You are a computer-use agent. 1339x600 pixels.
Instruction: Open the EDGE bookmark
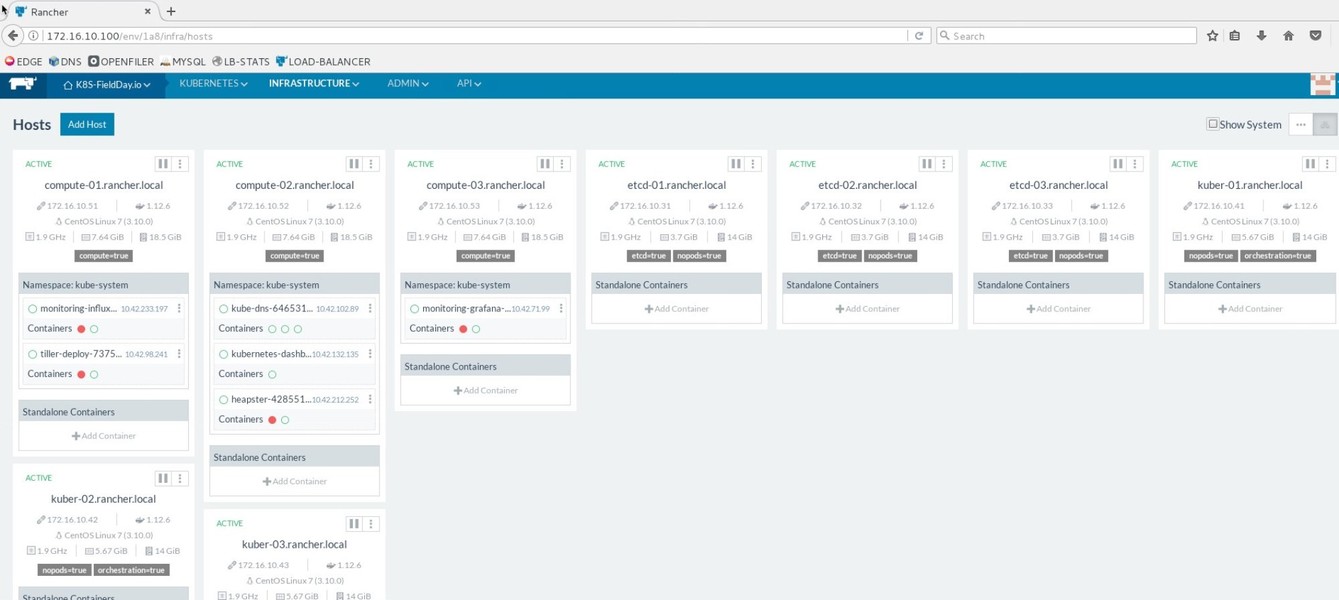click(x=24, y=61)
